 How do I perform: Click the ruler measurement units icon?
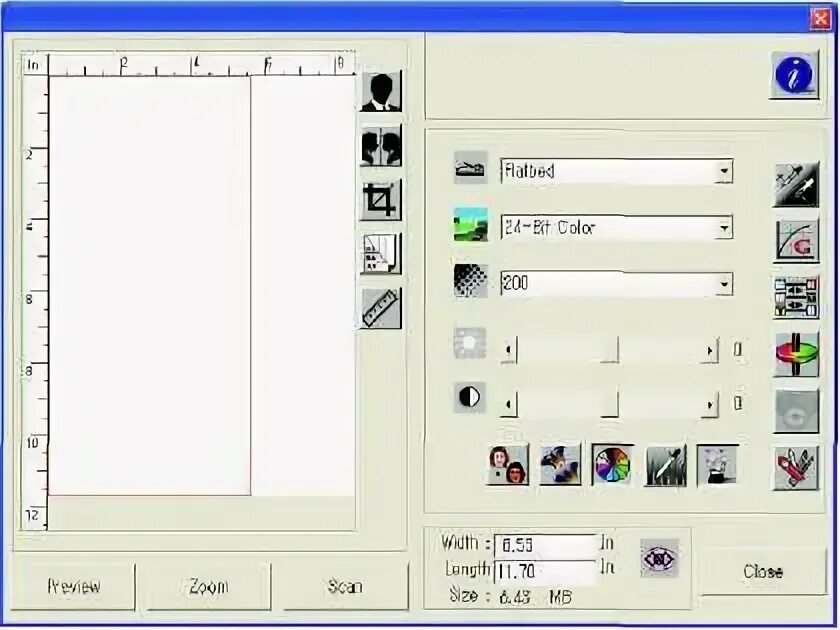click(381, 309)
